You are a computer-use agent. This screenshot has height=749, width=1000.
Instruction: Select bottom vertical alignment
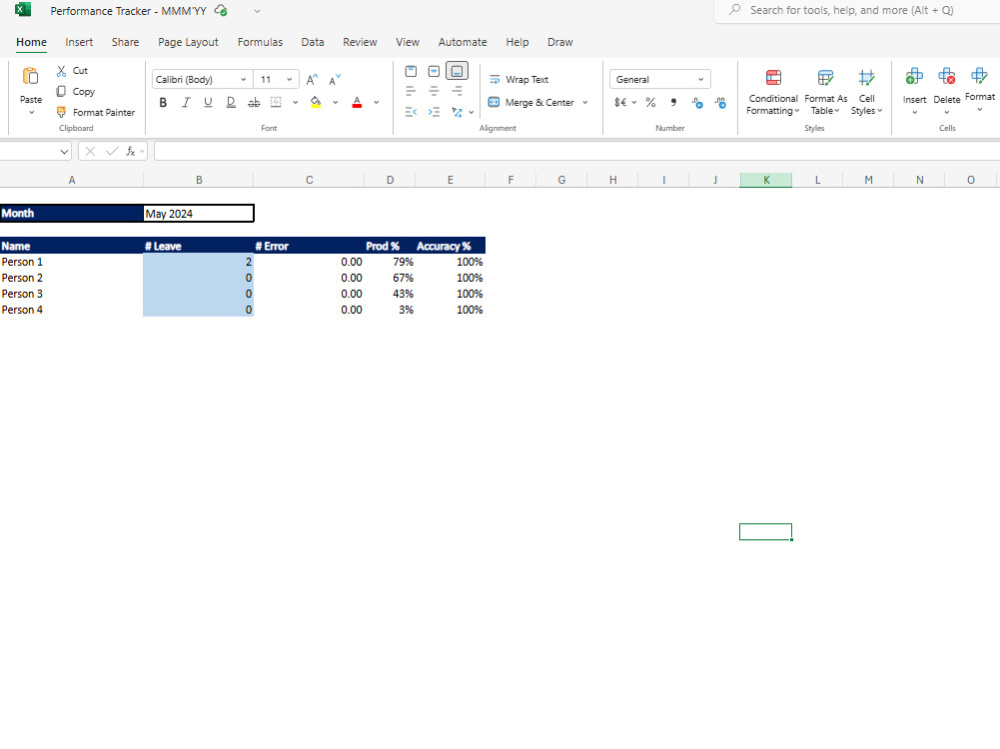coord(457,71)
